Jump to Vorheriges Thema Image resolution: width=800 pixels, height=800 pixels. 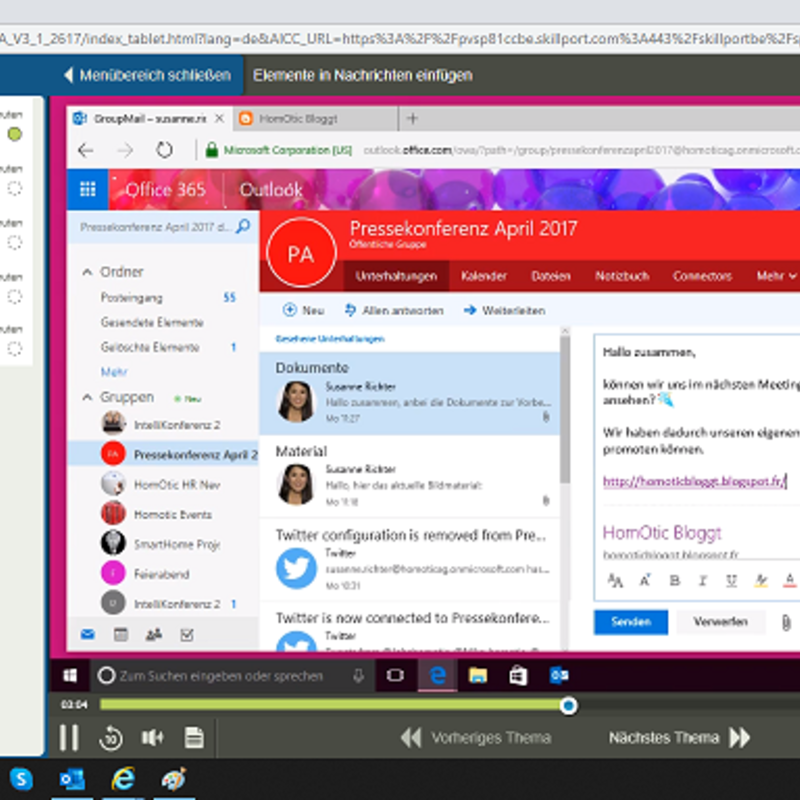tap(476, 737)
